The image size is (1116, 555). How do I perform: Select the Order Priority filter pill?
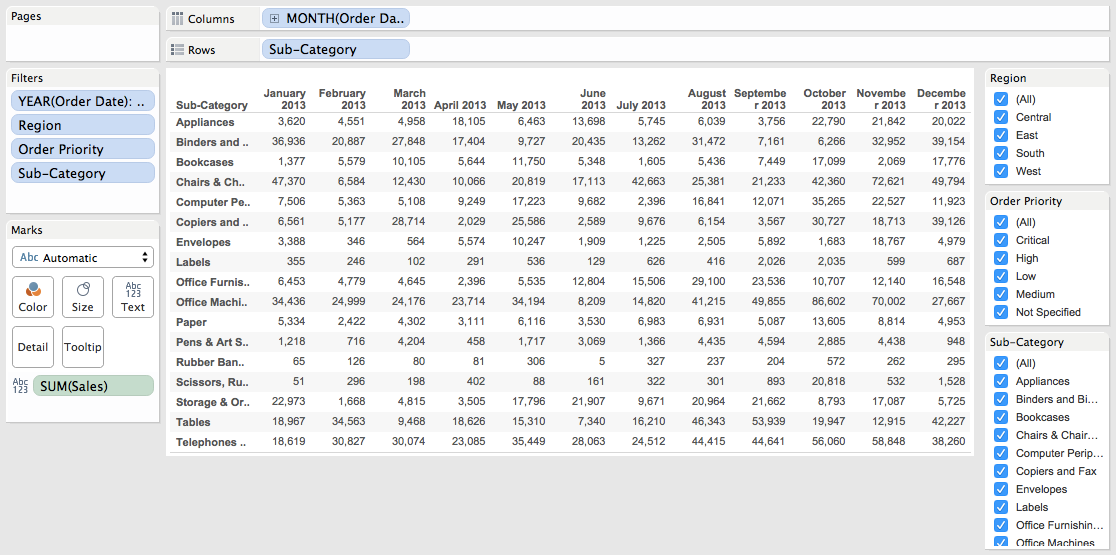pos(83,149)
